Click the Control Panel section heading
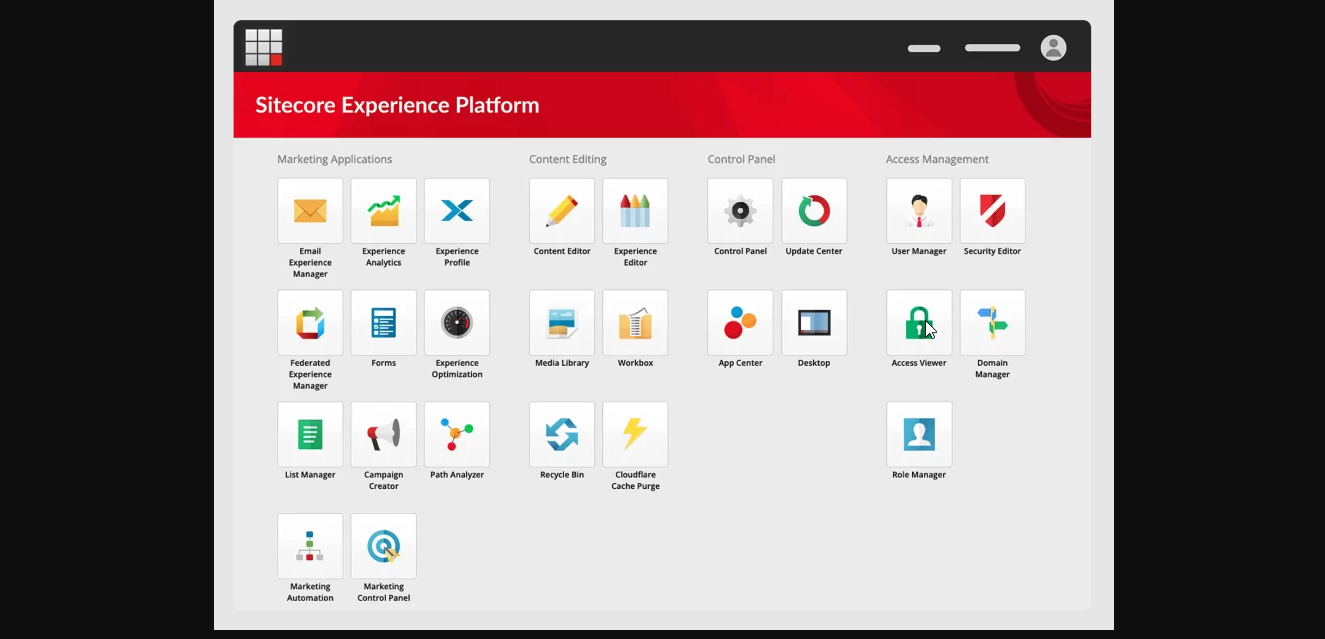 (x=741, y=159)
